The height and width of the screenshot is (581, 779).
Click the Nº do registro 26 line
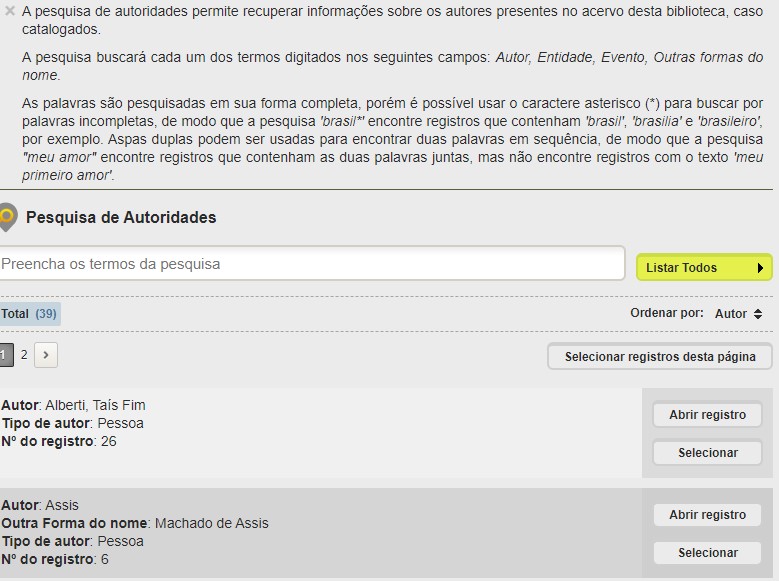coord(59,441)
